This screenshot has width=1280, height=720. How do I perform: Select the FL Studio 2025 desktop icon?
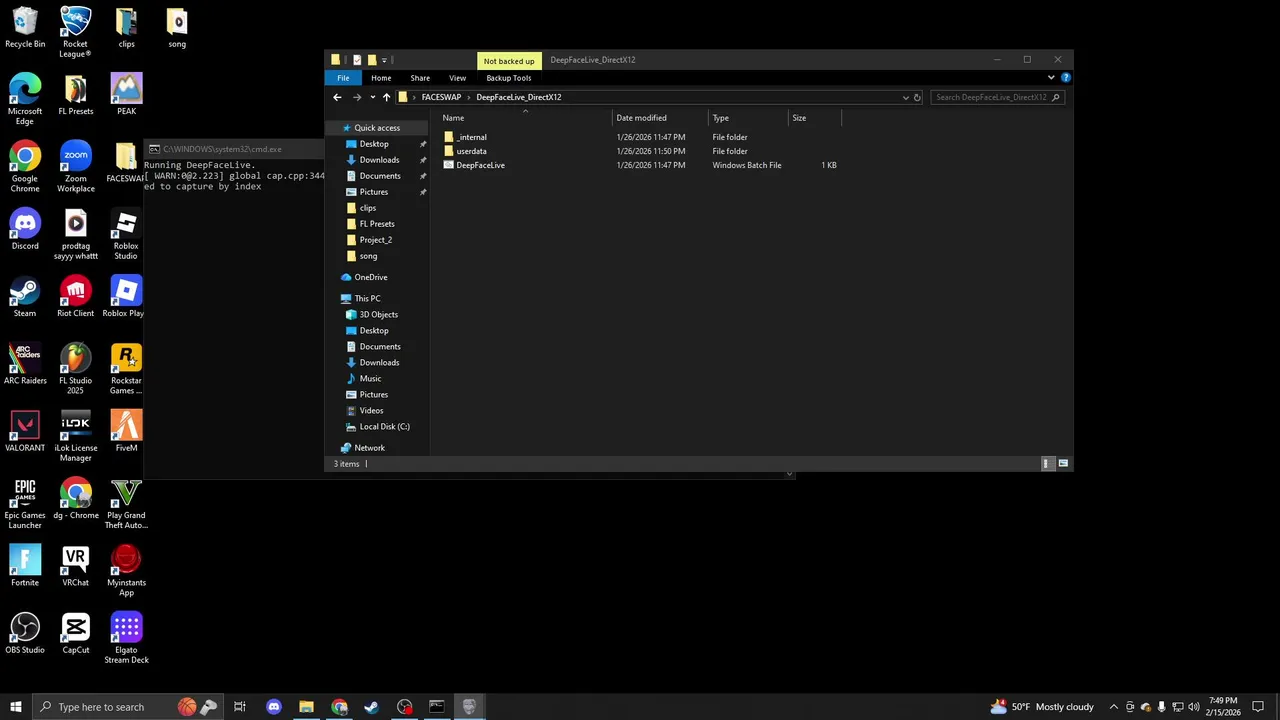75,369
